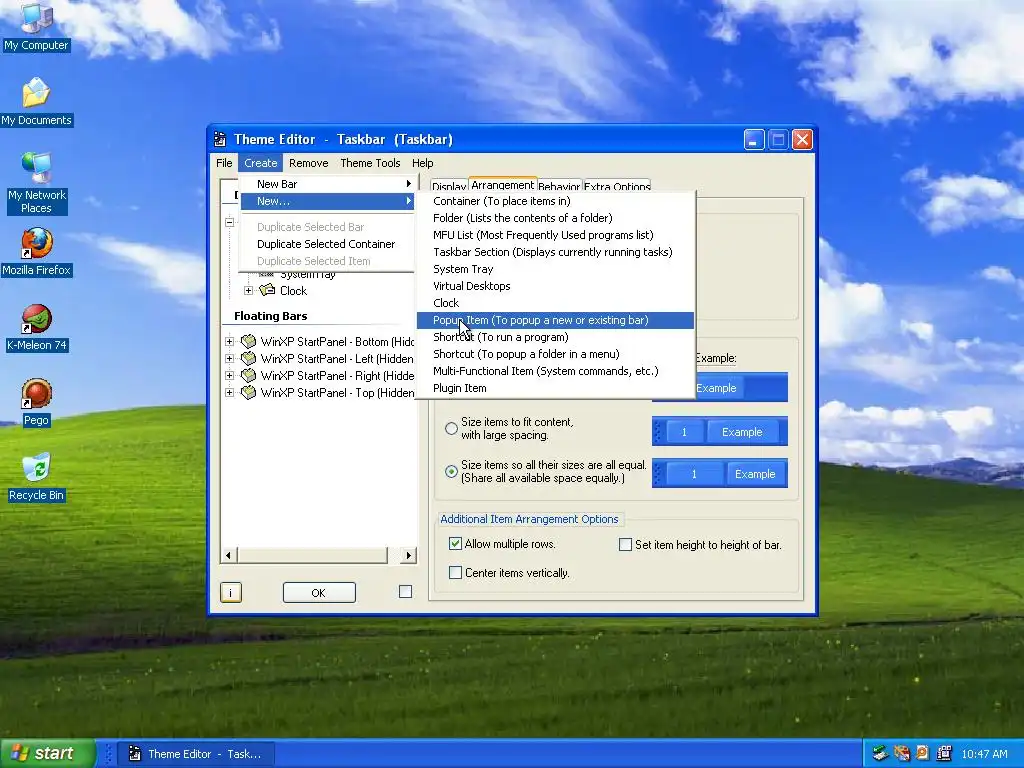Select the Clock folder icon in tree
This screenshot has height=768, width=1024.
(267, 290)
